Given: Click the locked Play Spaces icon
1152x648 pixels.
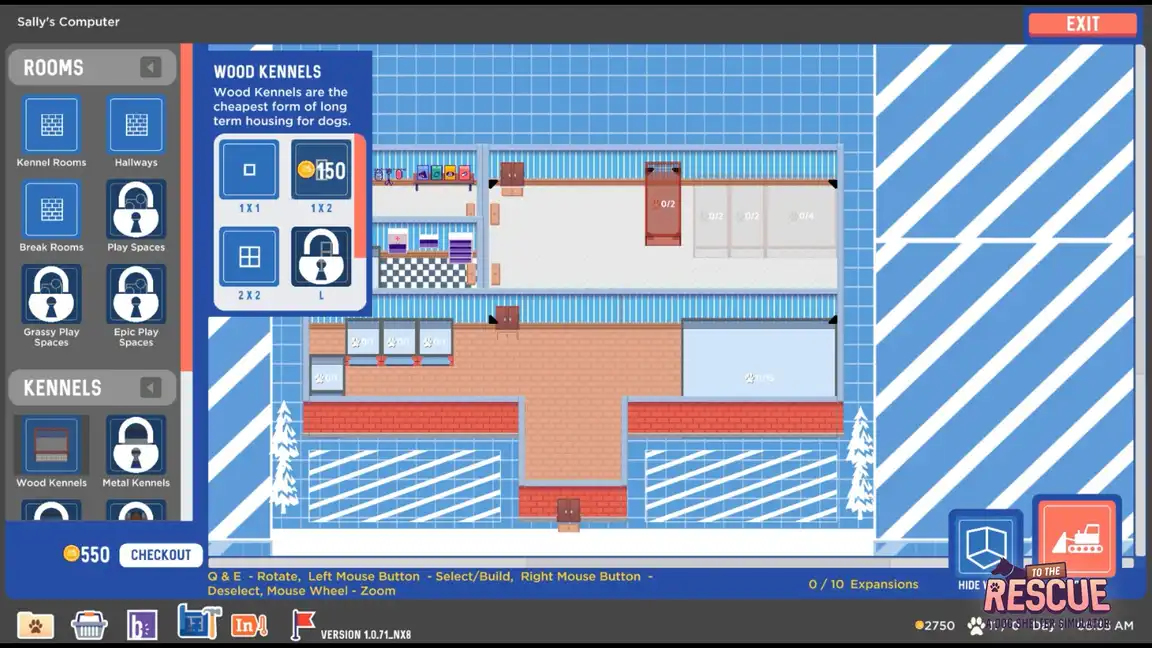Looking at the screenshot, I should (136, 210).
